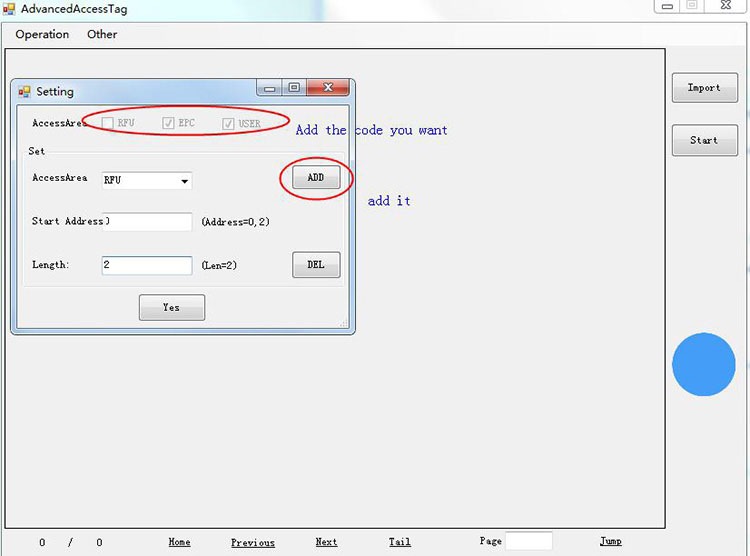This screenshot has width=750, height=556.
Task: Click the Setting dialog window icon
Action: [x=24, y=91]
